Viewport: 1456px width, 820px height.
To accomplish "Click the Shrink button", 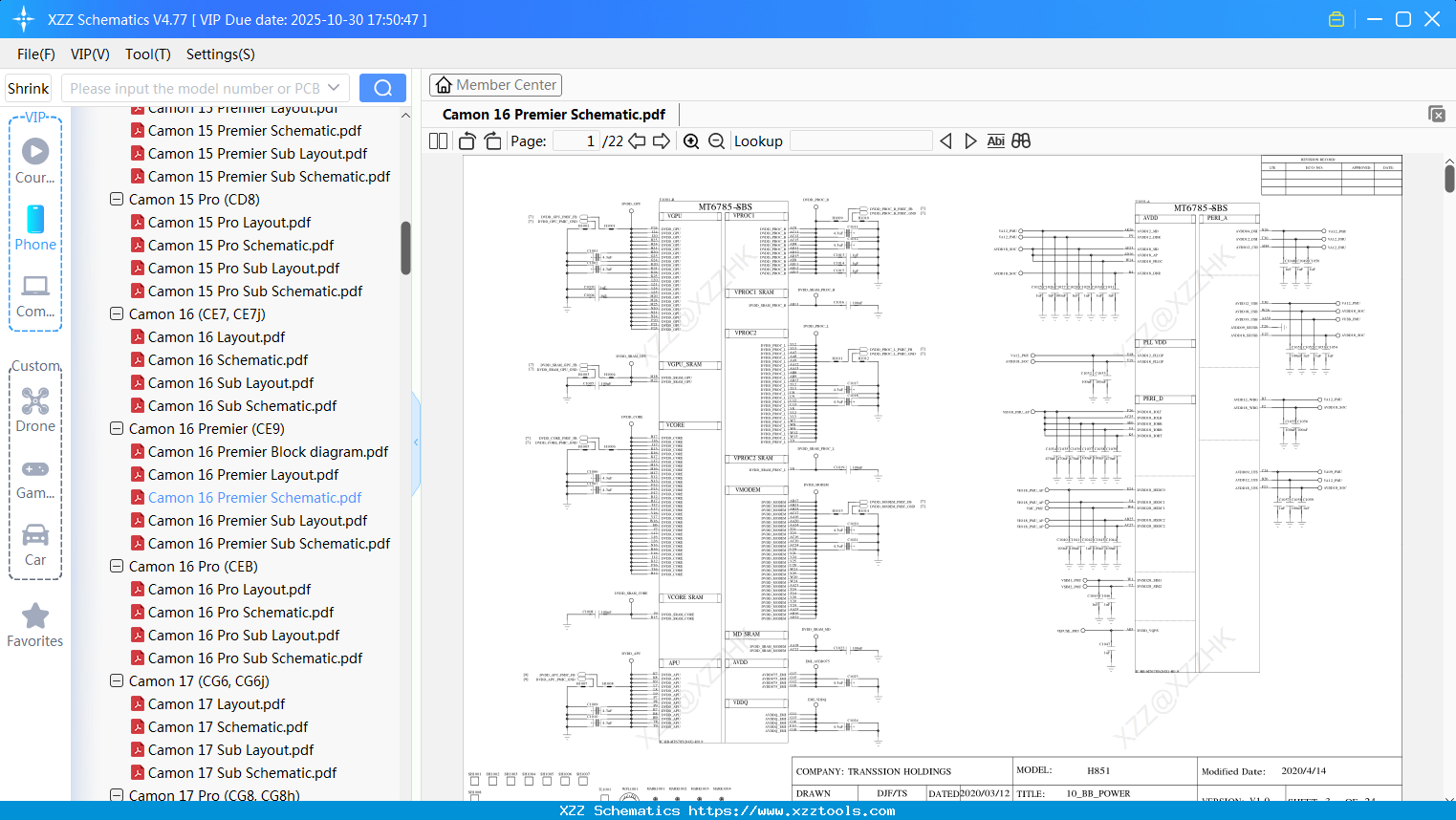I will (29, 88).
